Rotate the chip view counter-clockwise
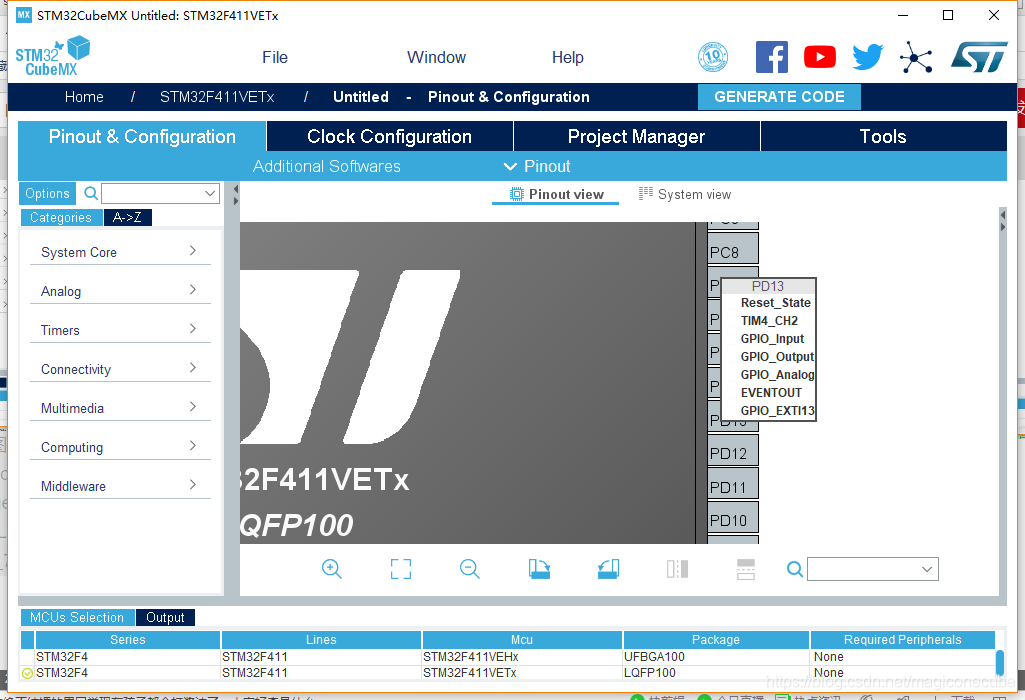The width and height of the screenshot is (1025, 700). (608, 569)
